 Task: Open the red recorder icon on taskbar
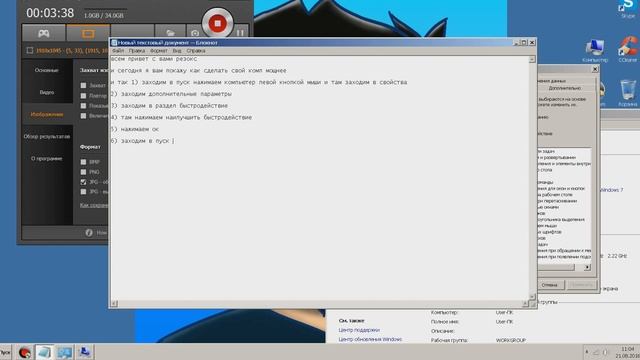[x=24, y=352]
